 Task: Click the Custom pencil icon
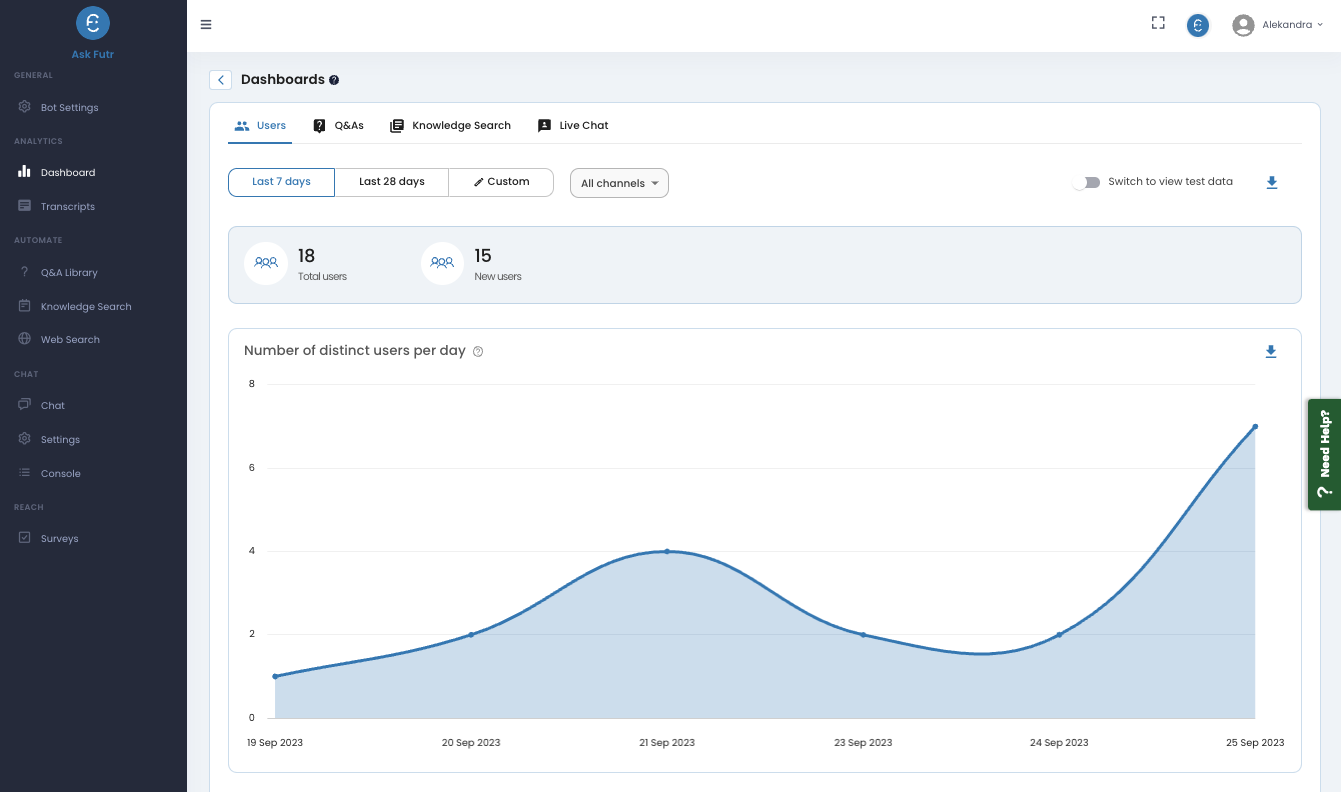click(478, 182)
